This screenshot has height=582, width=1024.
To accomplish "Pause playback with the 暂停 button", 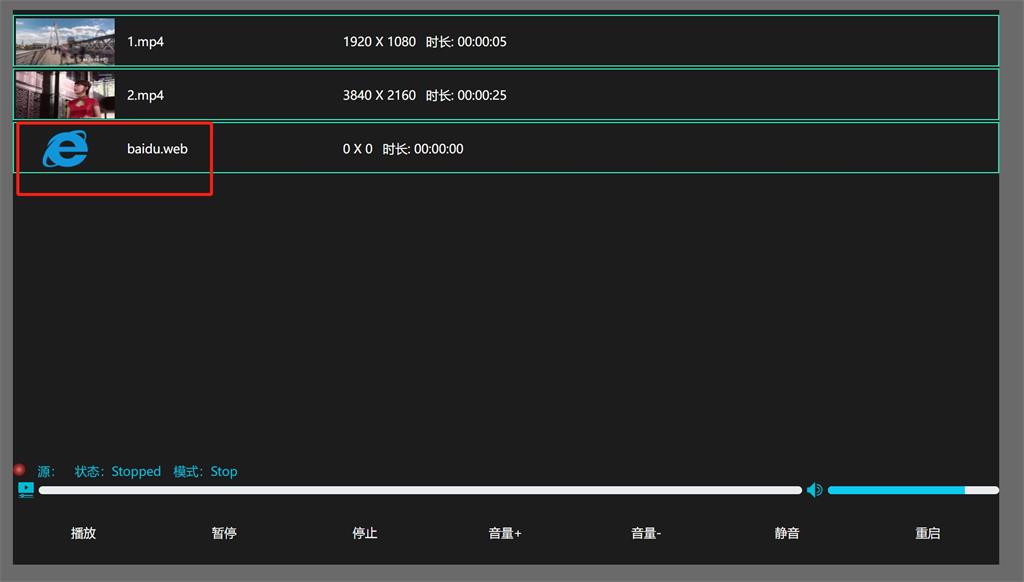I will click(x=224, y=533).
